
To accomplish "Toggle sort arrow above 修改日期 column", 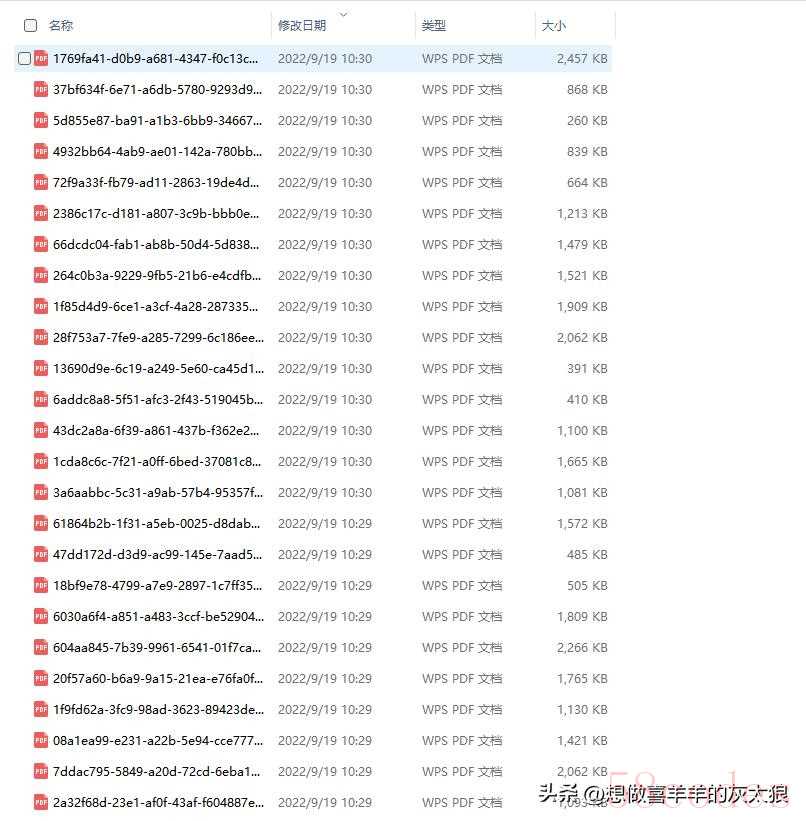I will pos(344,15).
